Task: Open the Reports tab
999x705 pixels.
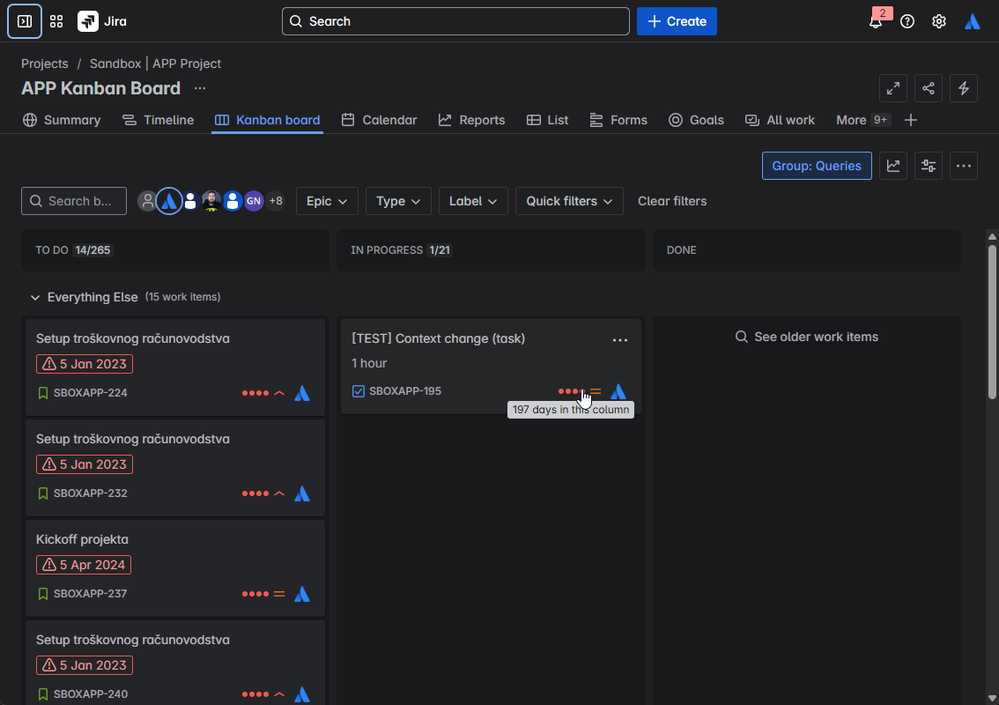Action: 471,120
